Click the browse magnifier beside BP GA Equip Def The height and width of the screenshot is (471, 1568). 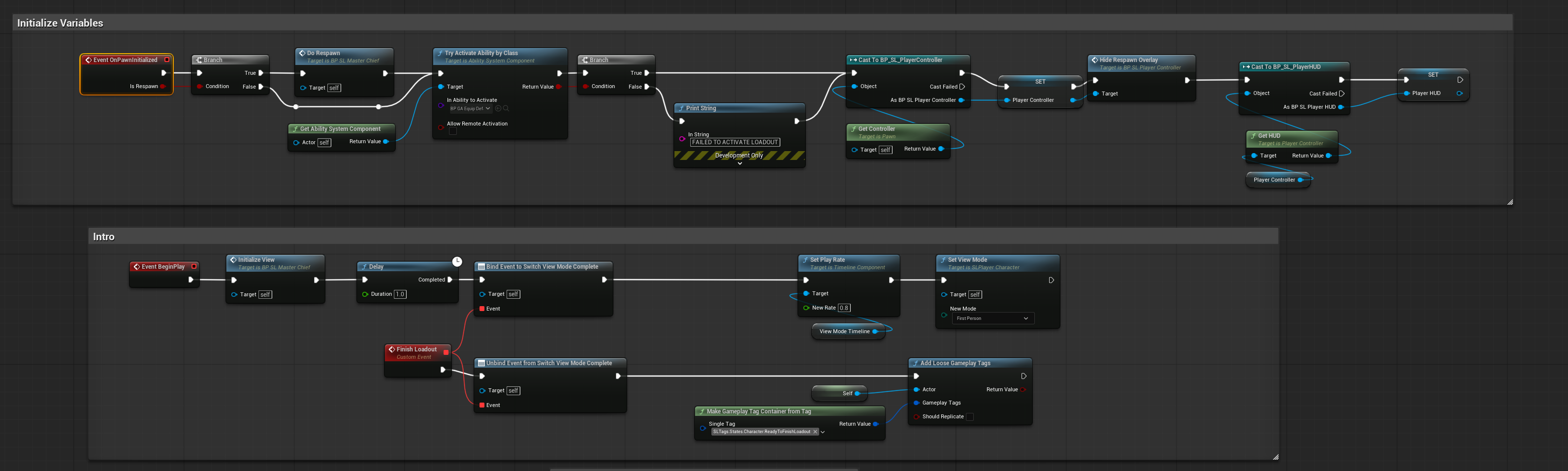click(506, 108)
